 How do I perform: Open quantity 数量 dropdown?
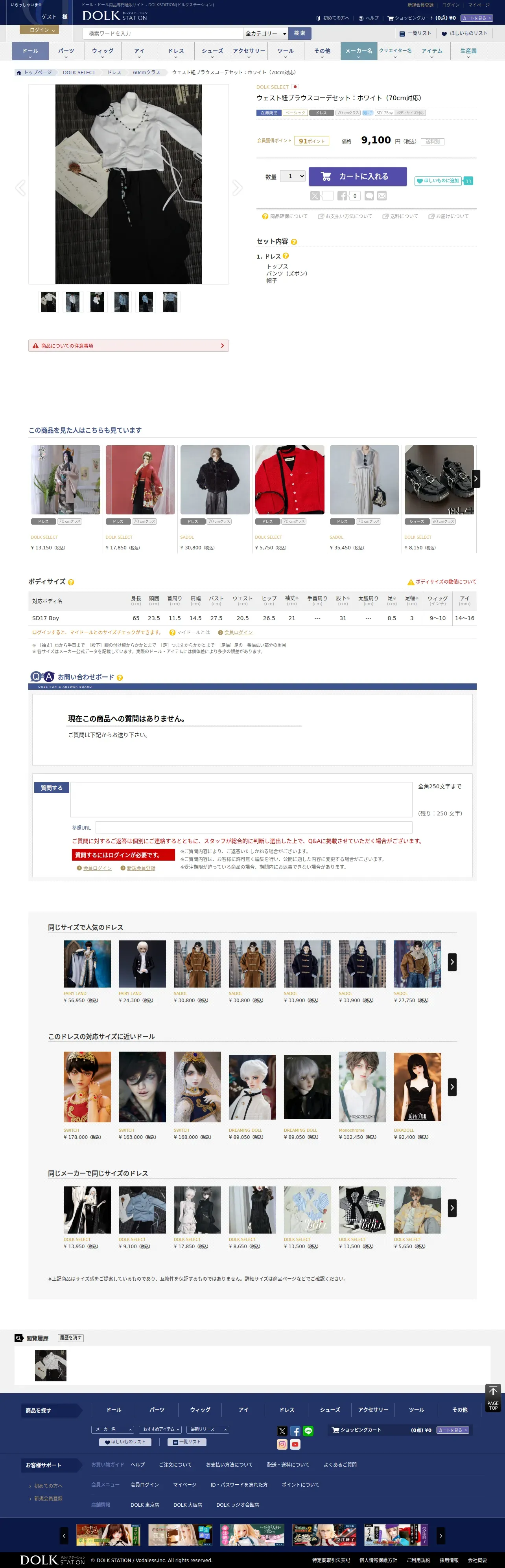[292, 176]
